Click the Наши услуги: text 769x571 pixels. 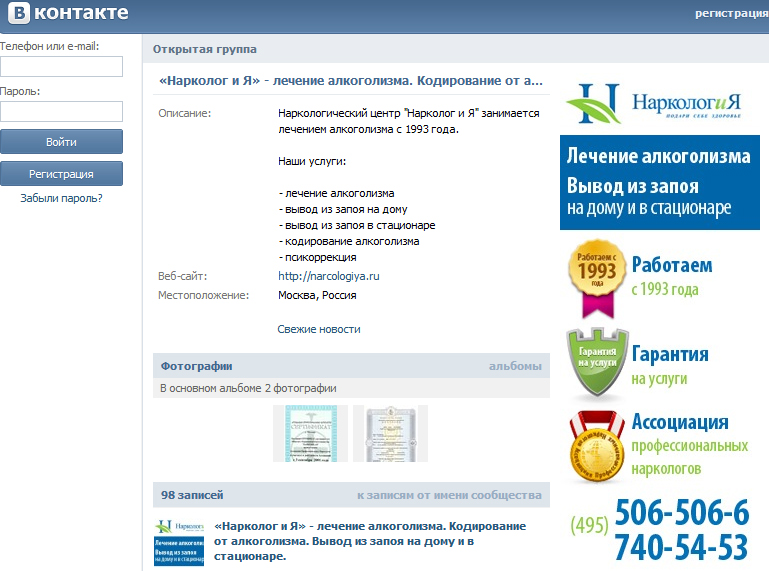312,161
